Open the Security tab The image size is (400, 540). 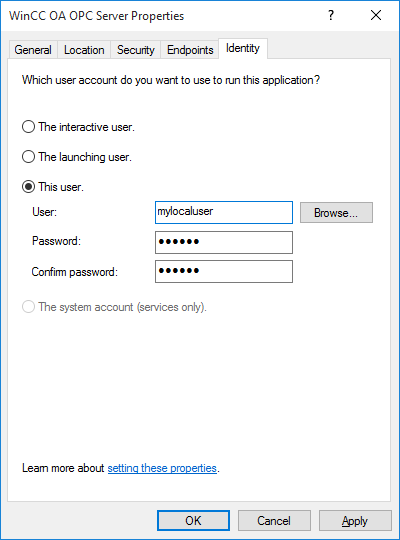tap(136, 50)
